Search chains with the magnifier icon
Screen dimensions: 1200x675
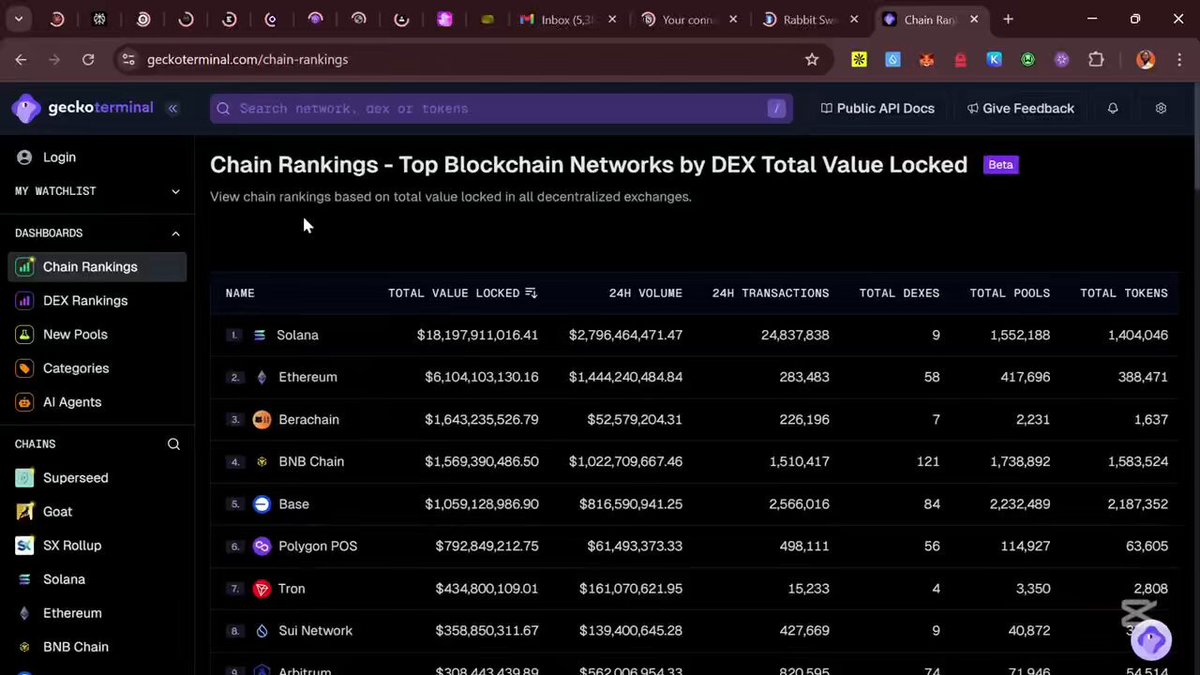coord(174,444)
